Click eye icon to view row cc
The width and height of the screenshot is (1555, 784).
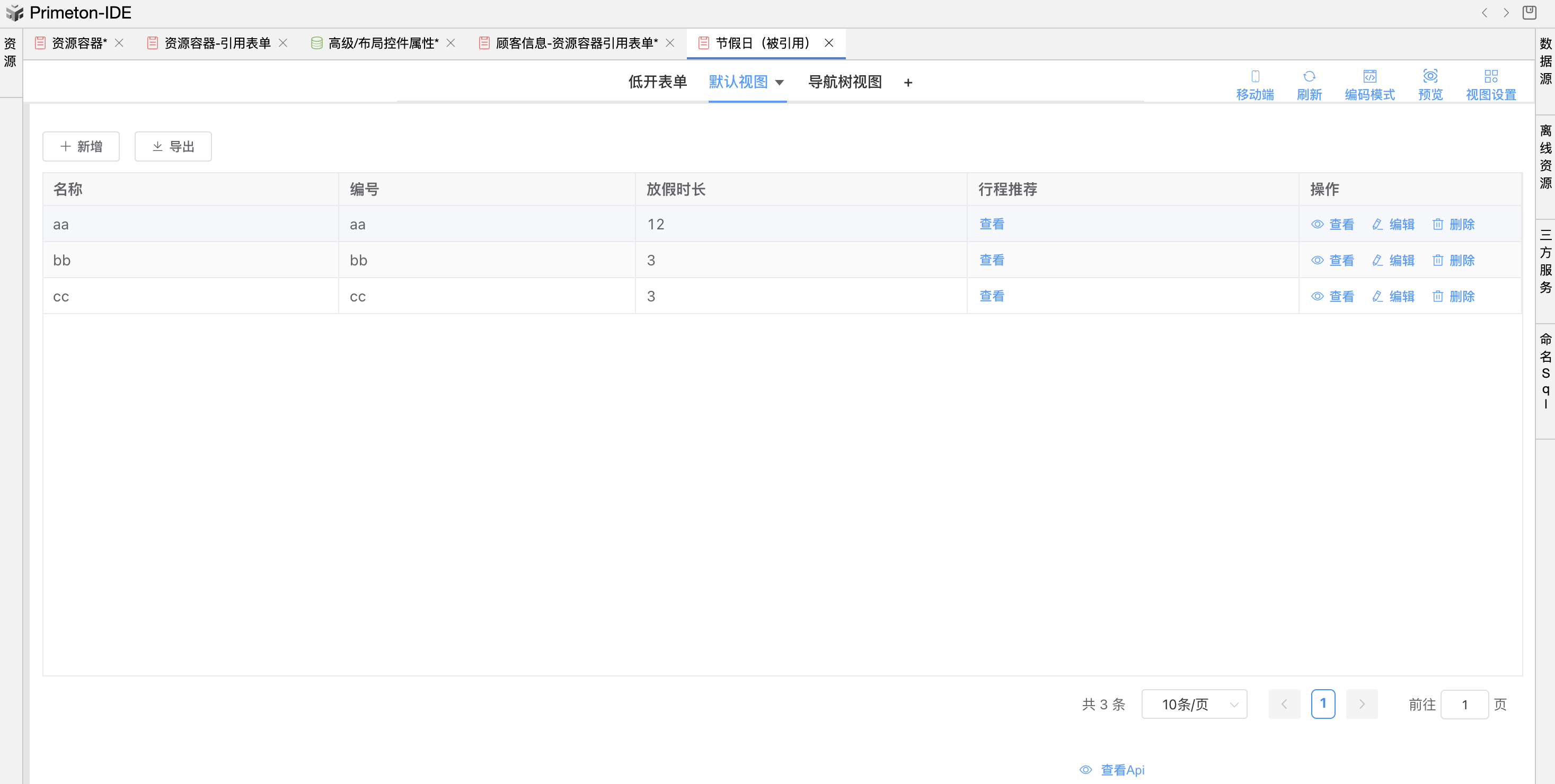point(1317,296)
